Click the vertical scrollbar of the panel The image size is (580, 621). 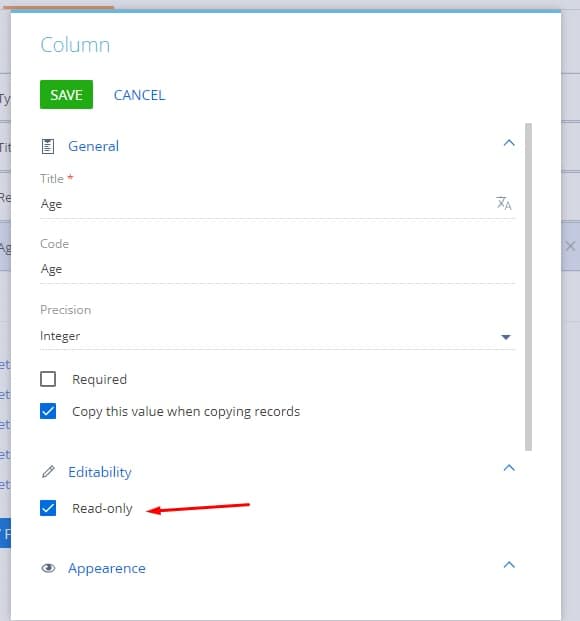(x=528, y=287)
